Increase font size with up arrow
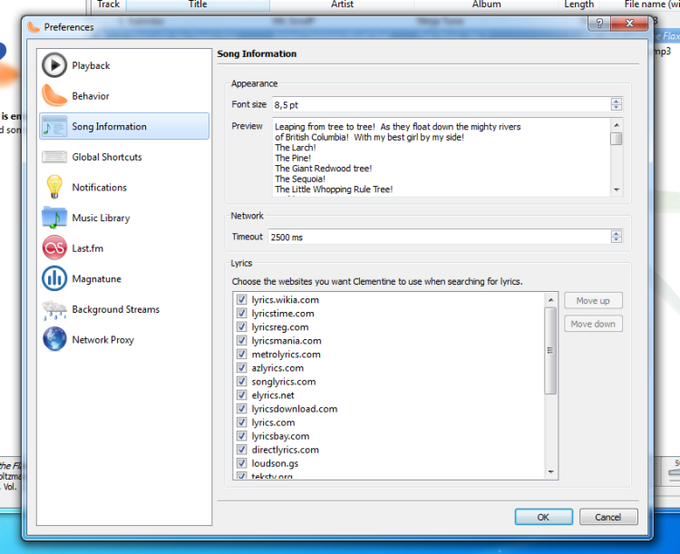The width and height of the screenshot is (680, 554). [616, 102]
